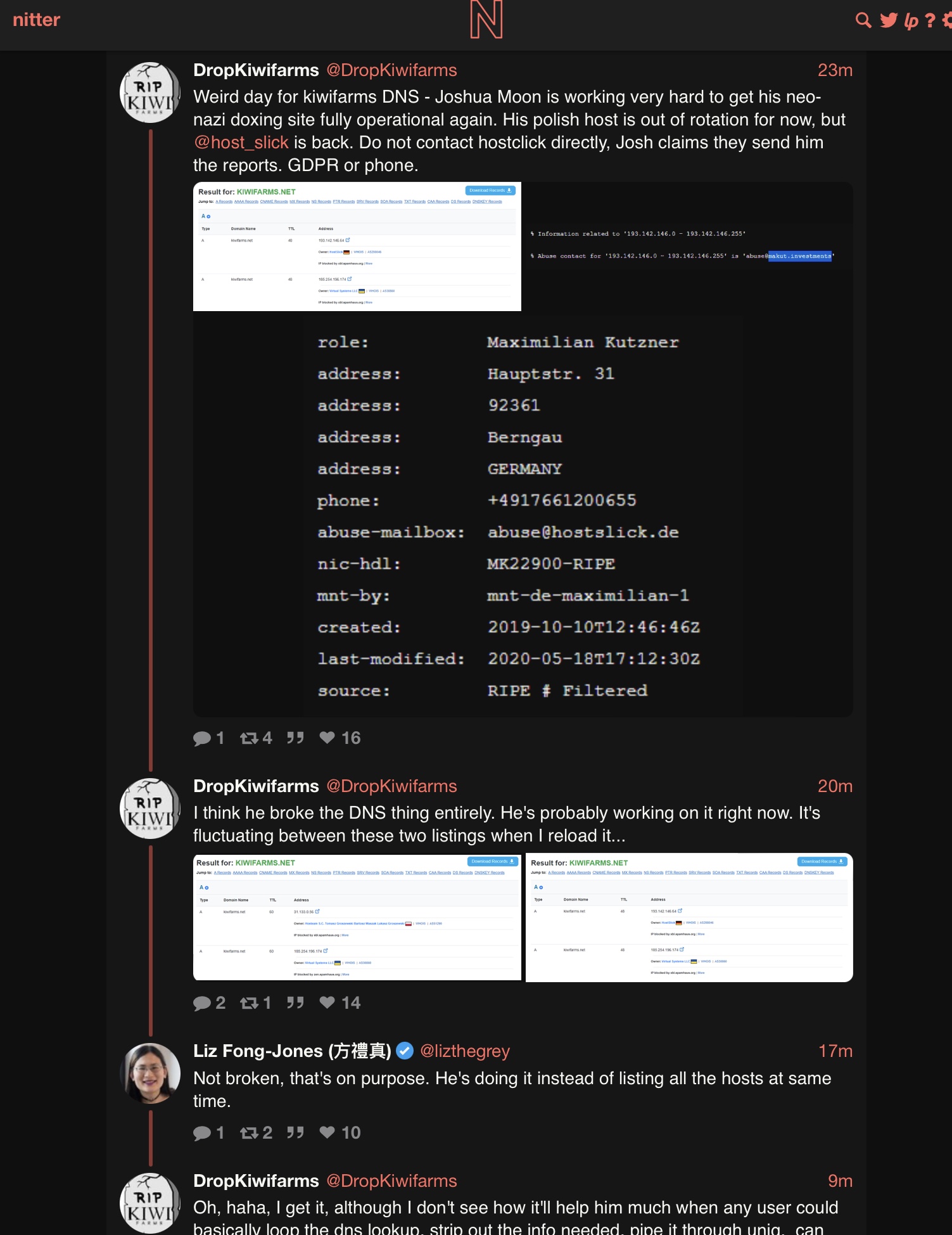Open the 17m timestamp on Liz's reply
The height and width of the screenshot is (1235, 952).
coord(835,1051)
